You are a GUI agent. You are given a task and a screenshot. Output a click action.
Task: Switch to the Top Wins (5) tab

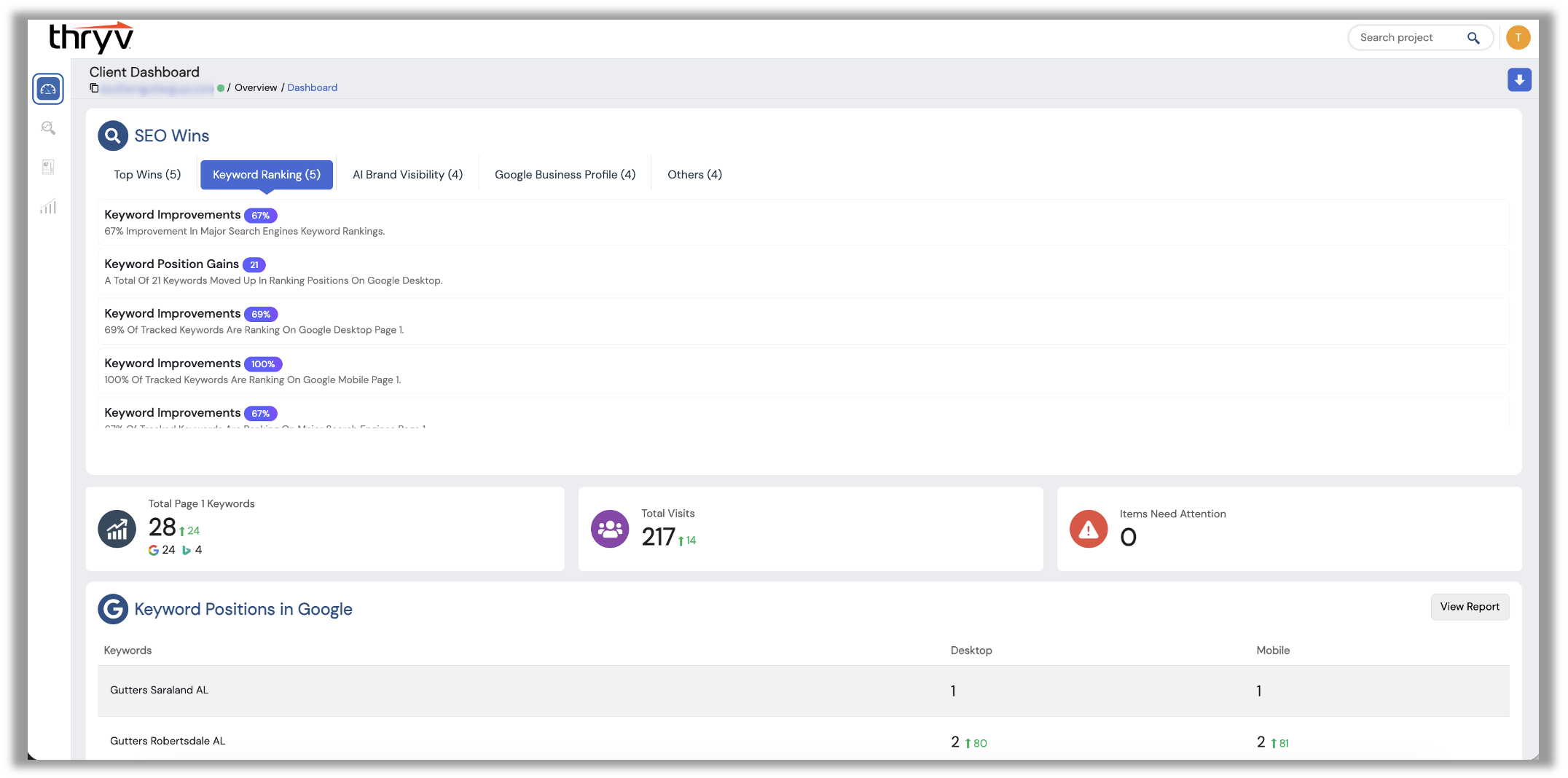(x=147, y=175)
